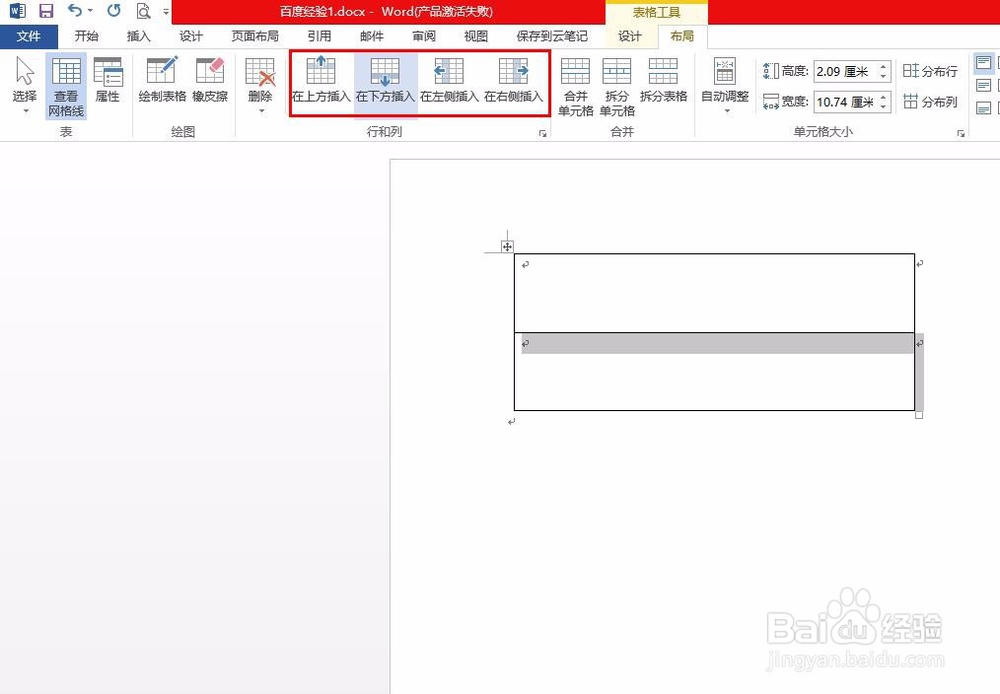Image resolution: width=1000 pixels, height=694 pixels.
Task: Activate the 橡皮擦 eraser tool
Action: pyautogui.click(x=210, y=80)
